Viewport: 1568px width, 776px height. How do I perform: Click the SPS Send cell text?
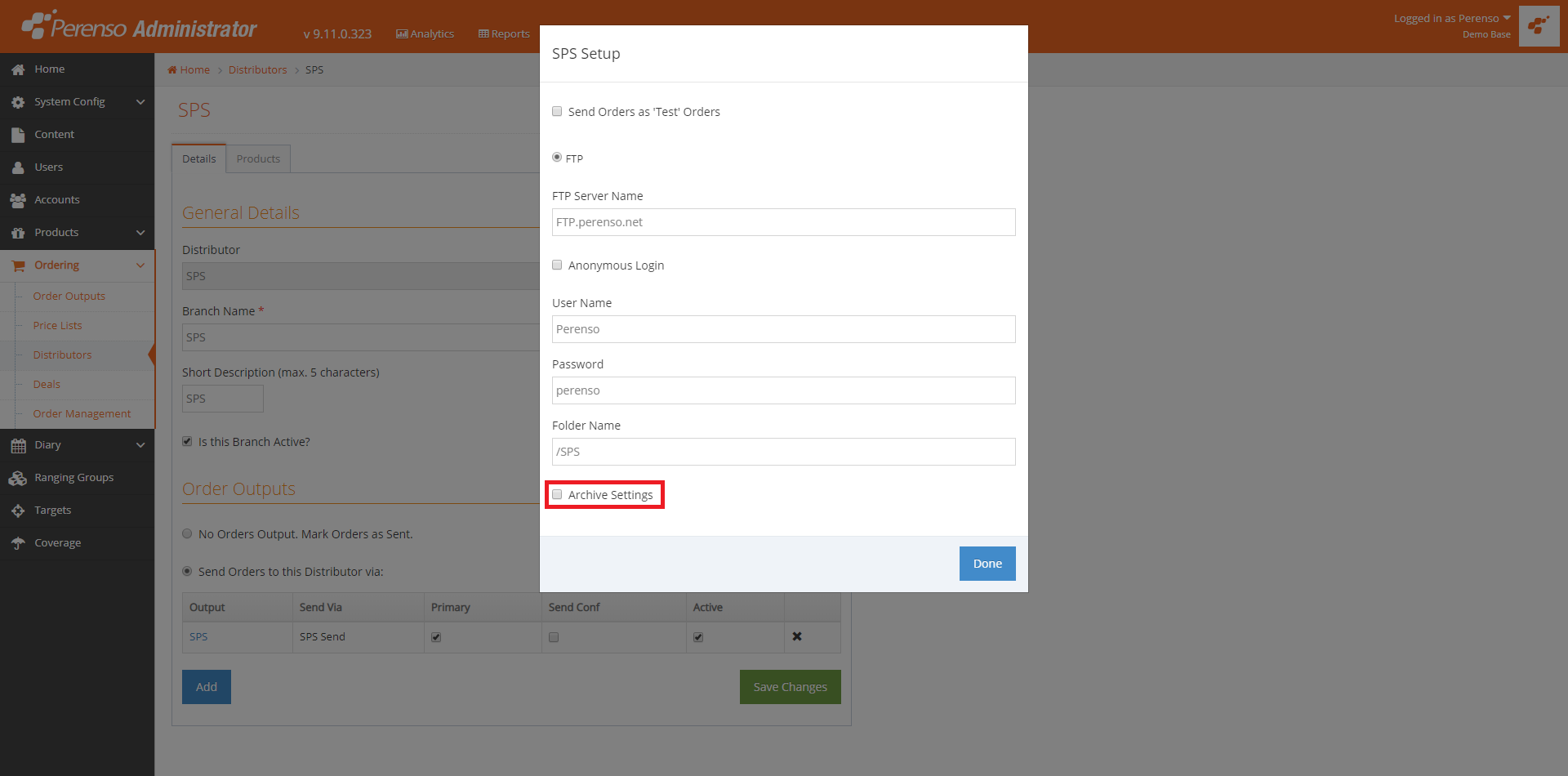pos(323,636)
